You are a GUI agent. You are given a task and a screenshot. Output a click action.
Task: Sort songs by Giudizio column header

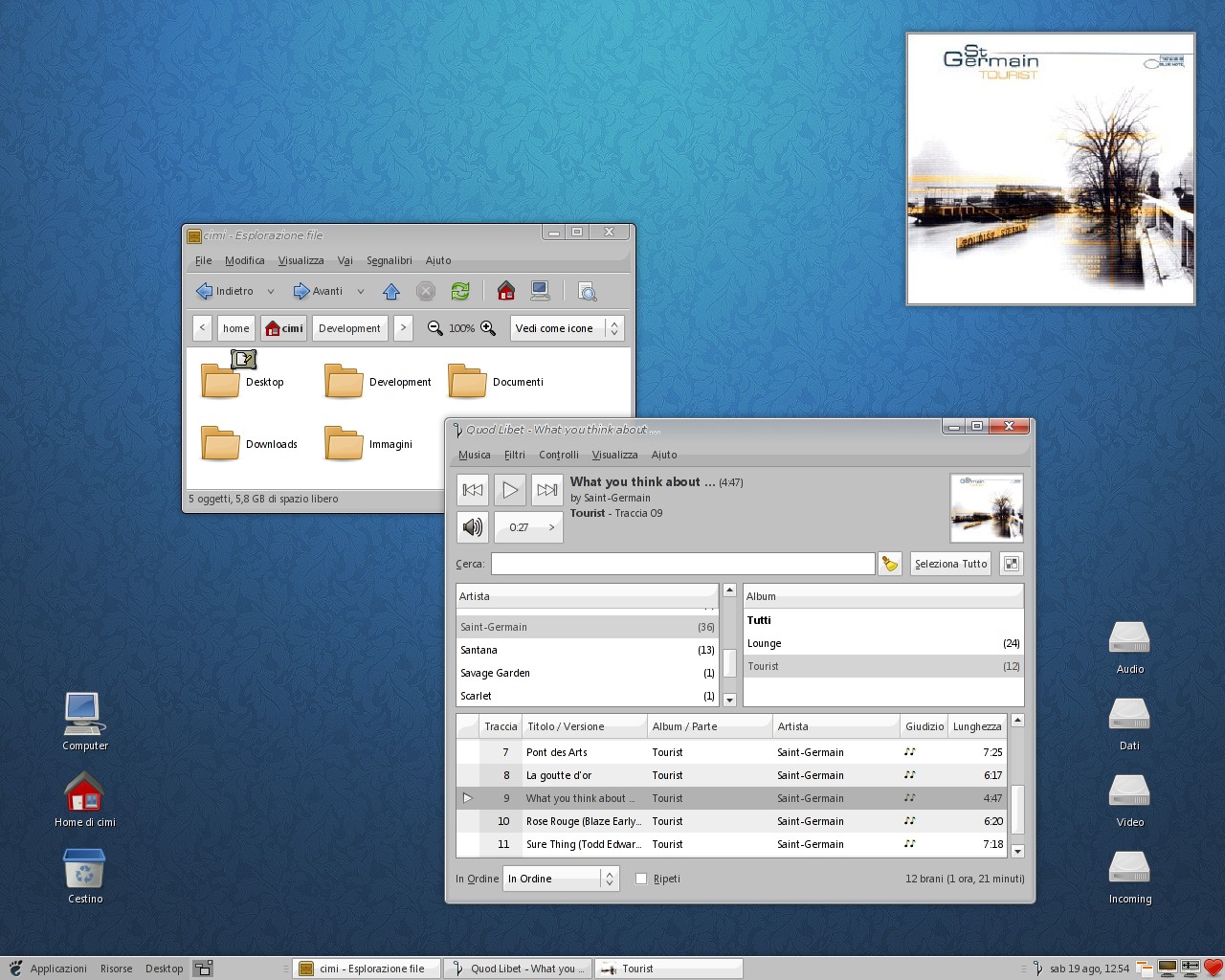point(924,726)
